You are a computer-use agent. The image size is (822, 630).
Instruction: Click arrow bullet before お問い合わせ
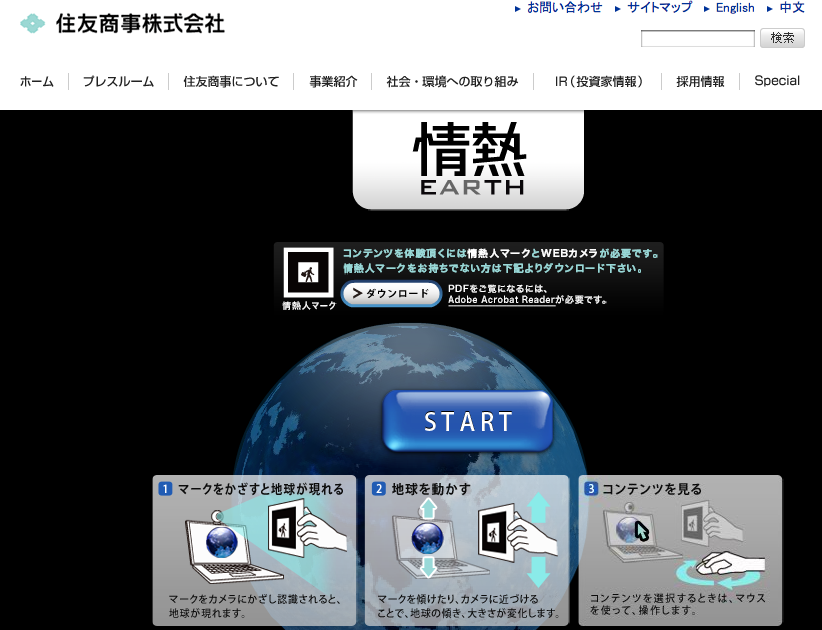[x=517, y=9]
